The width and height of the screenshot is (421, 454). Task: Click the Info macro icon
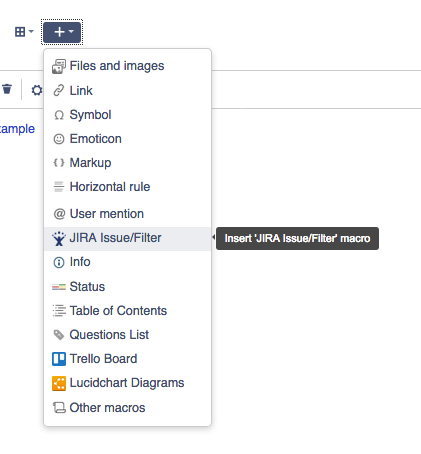tap(59, 262)
